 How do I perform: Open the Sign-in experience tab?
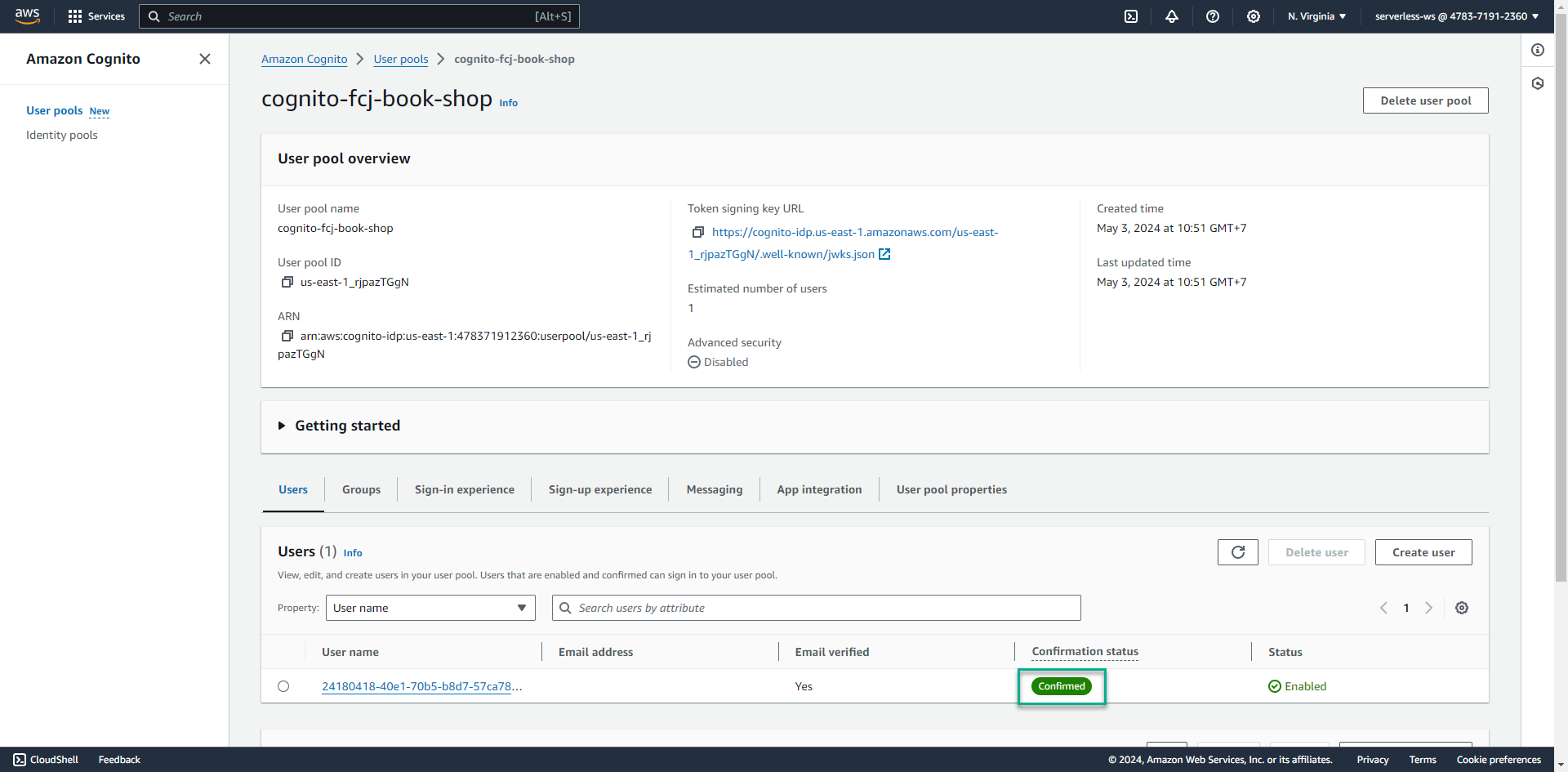pos(465,489)
